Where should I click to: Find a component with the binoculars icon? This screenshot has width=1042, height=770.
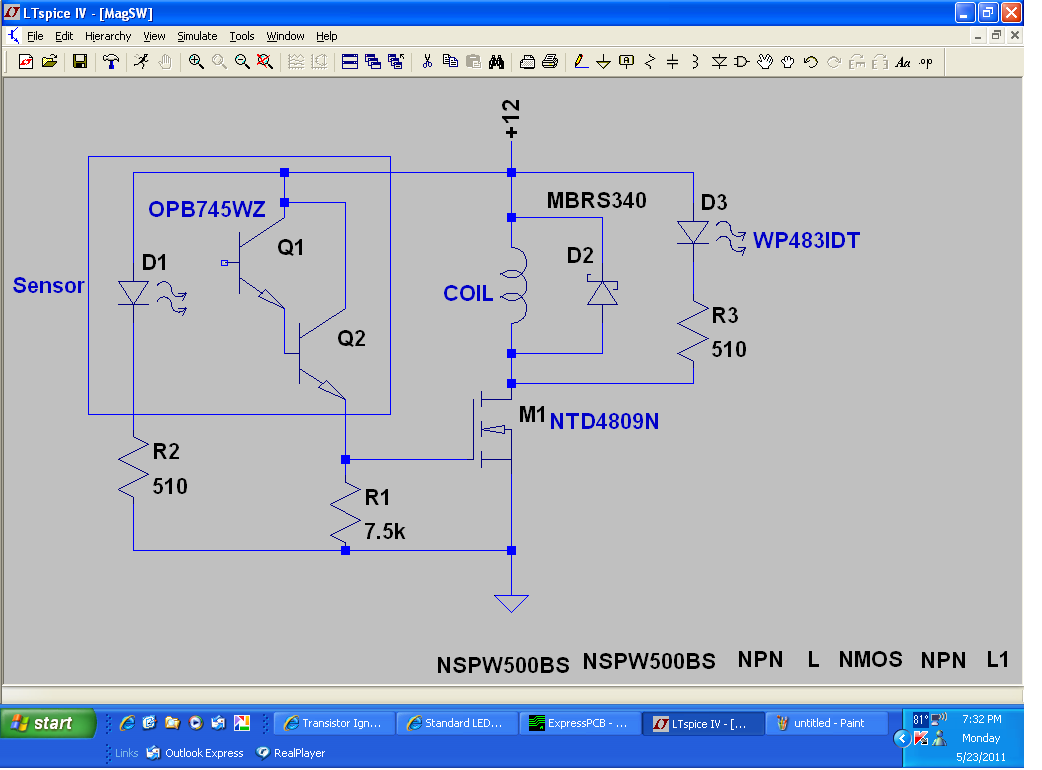[x=496, y=62]
